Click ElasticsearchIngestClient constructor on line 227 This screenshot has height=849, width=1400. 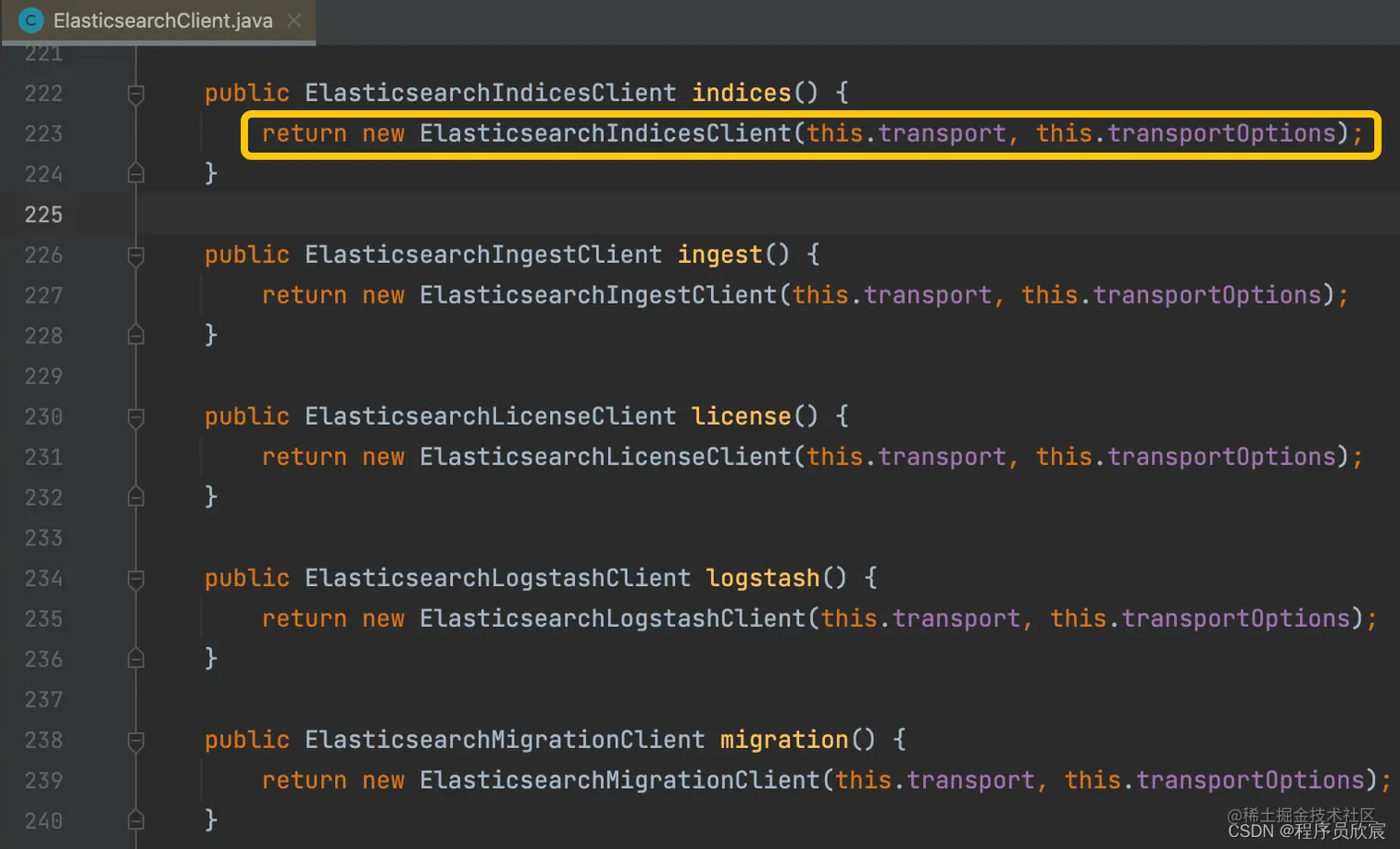tap(598, 295)
